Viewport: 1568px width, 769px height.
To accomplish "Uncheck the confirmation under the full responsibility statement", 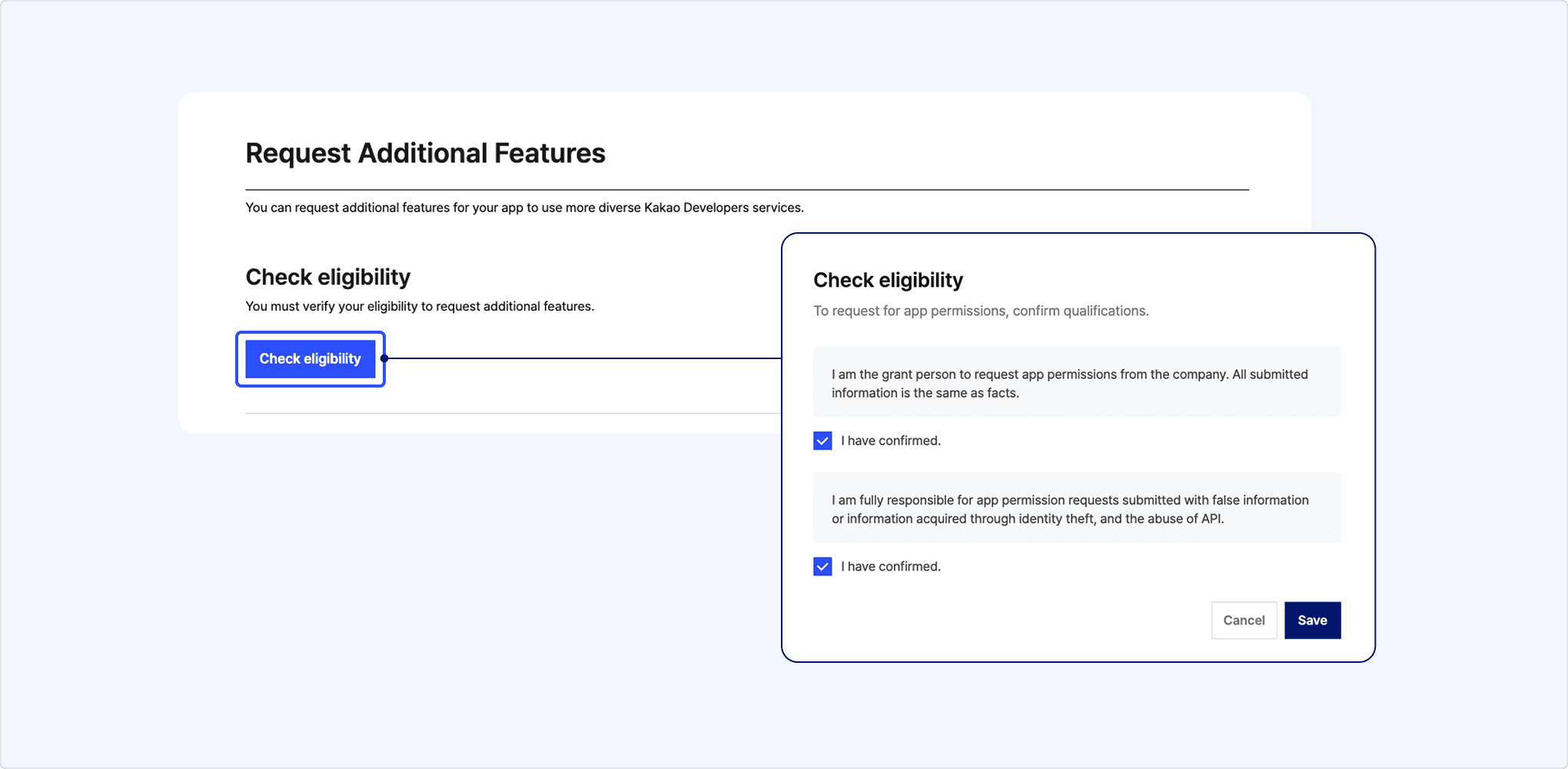I will tap(822, 567).
